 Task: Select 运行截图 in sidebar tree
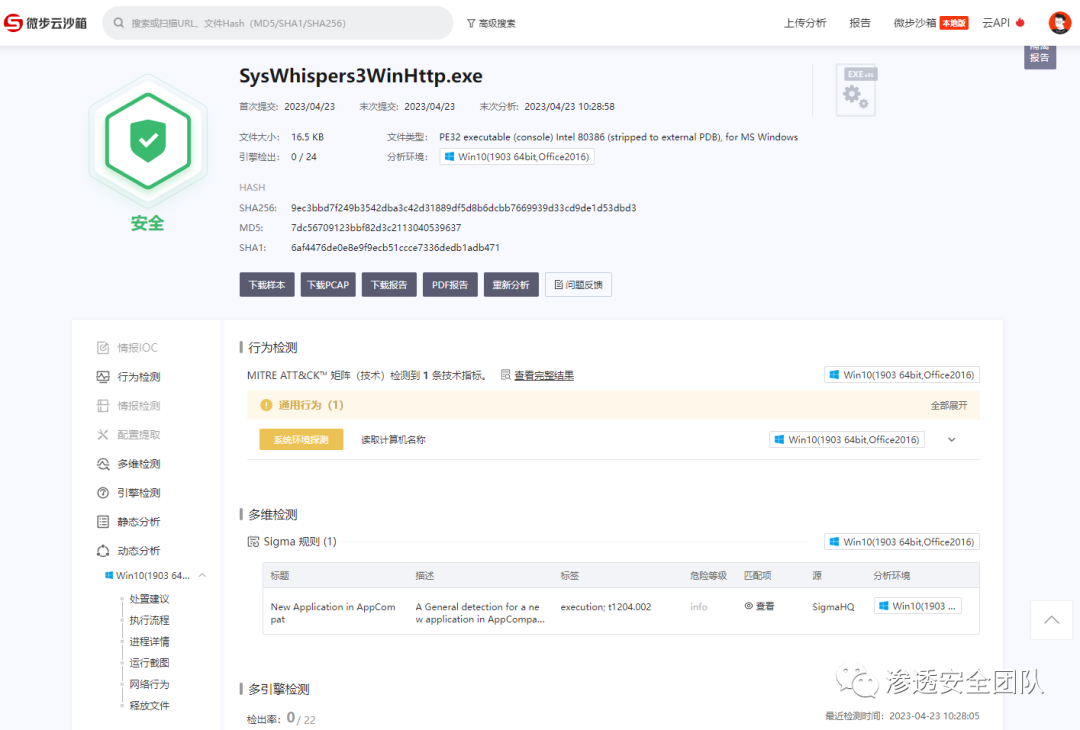click(x=149, y=663)
